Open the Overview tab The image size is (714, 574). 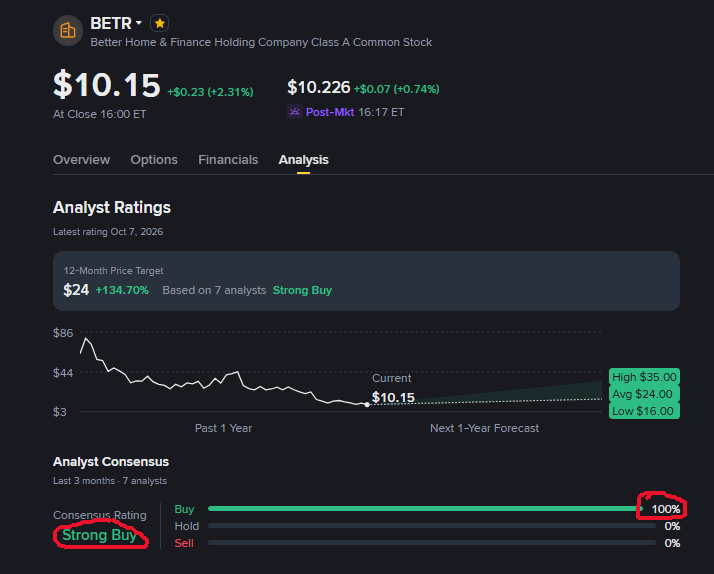pos(82,160)
